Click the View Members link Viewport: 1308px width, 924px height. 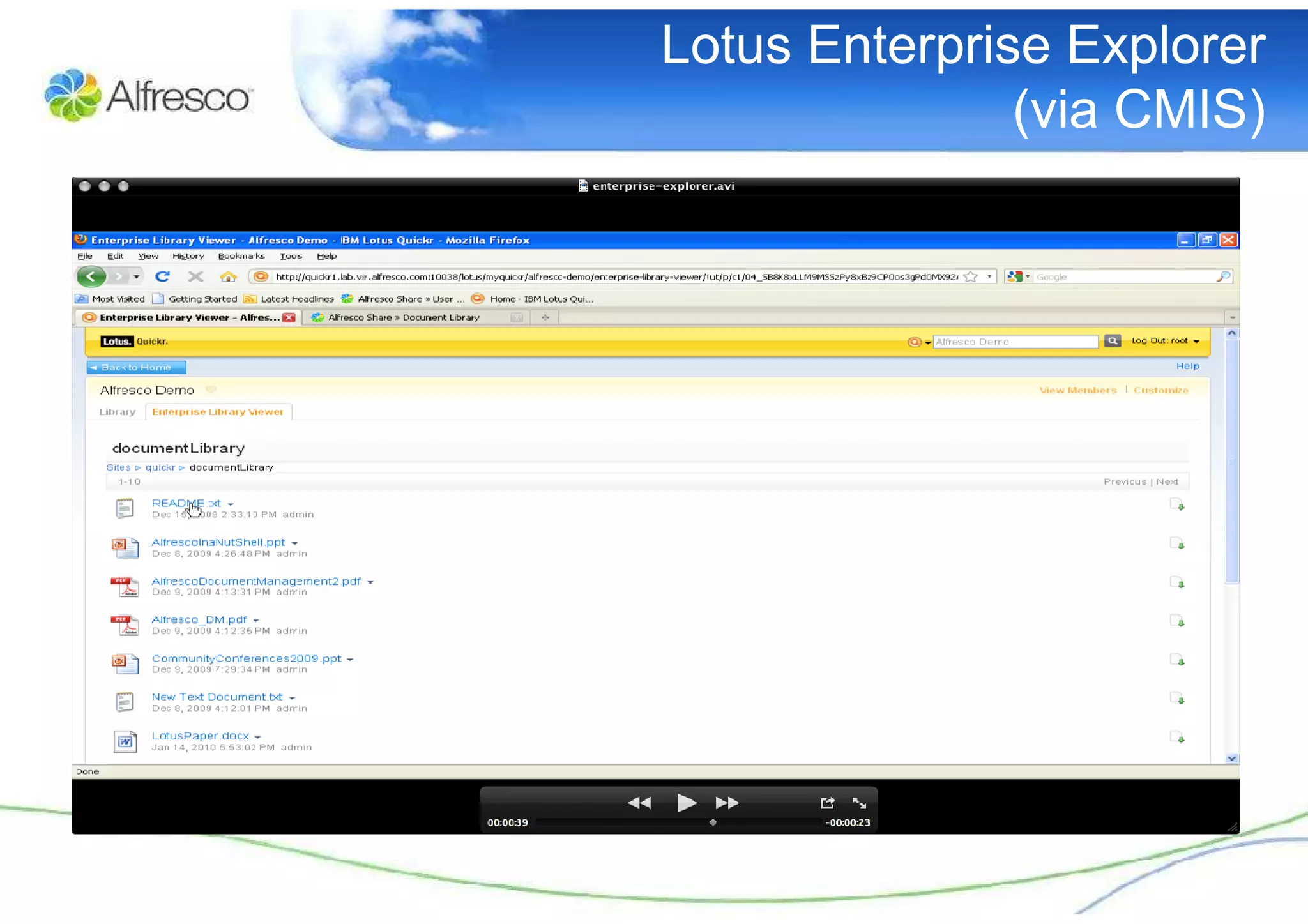point(1077,390)
